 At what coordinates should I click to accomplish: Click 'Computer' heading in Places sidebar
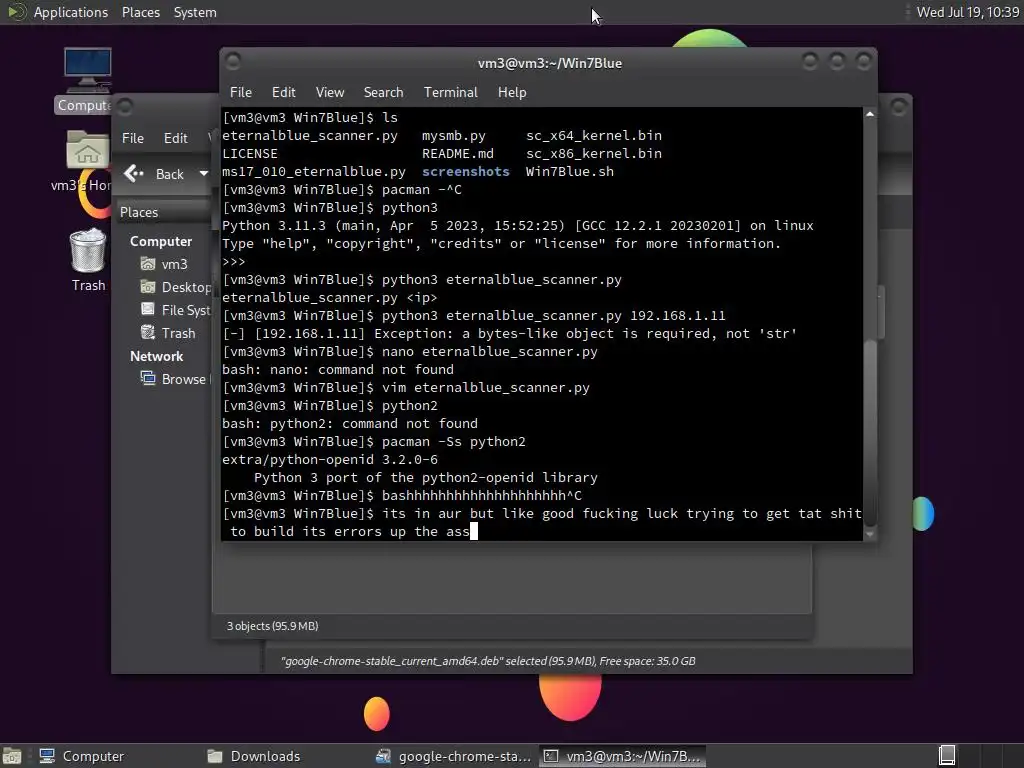pos(161,241)
